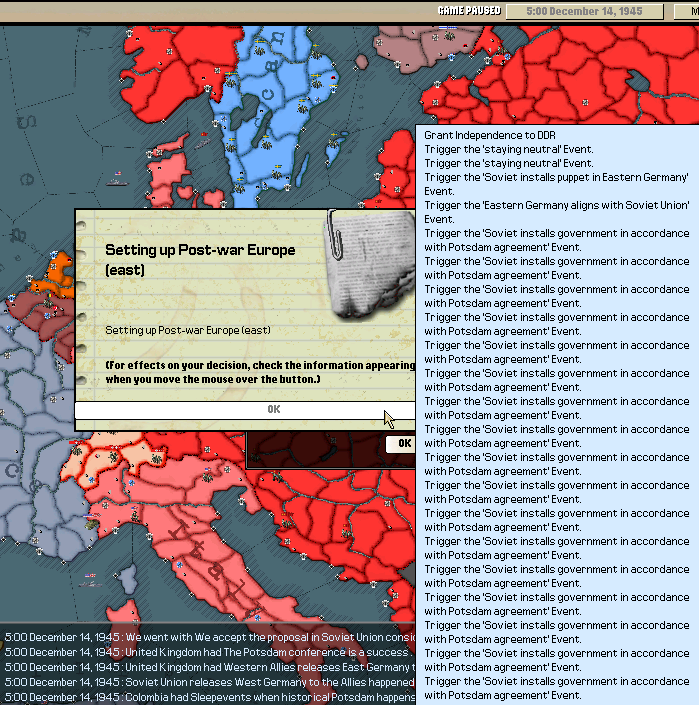
Task: Click the log entry 'We went with We accept the proposal'
Action: [x=209, y=637]
